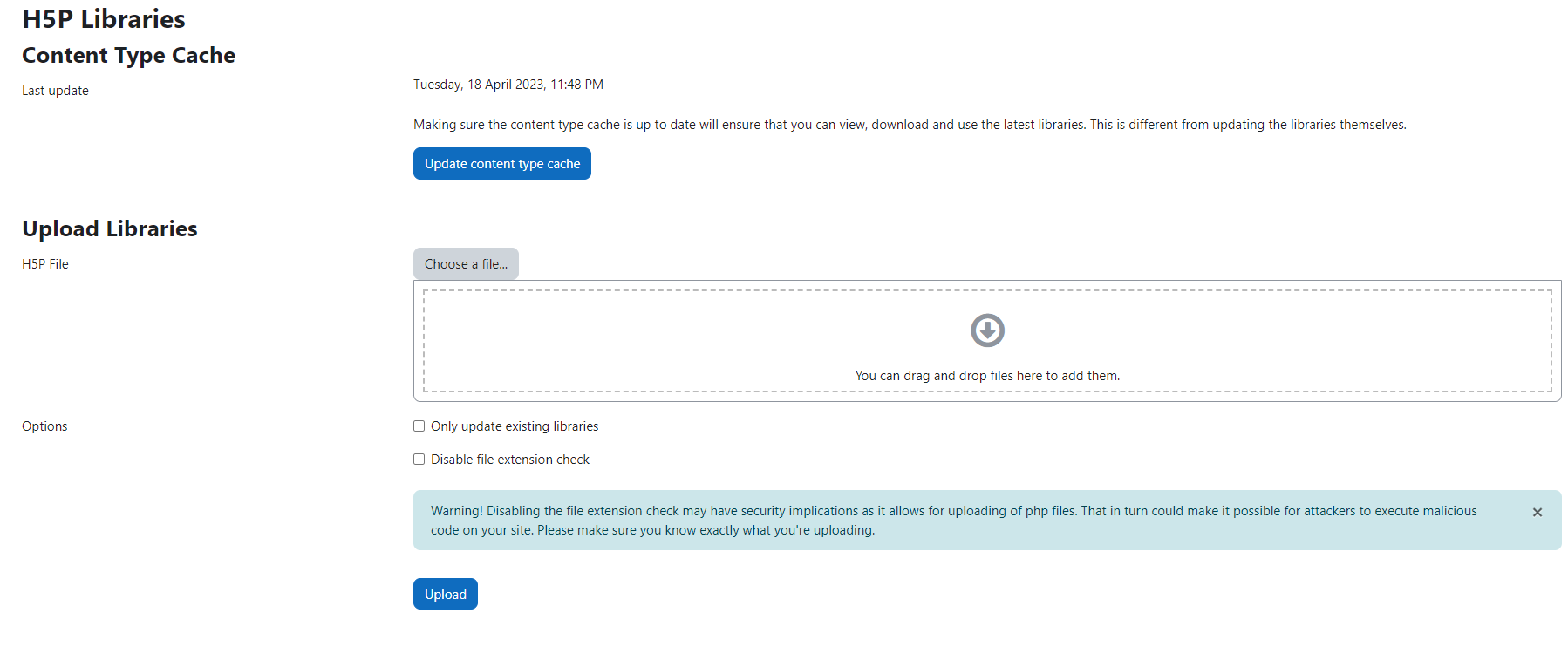Click the 'Tuesday, 18 April 2023, 11:48 PM' date
This screenshot has width=1568, height=647.
pos(508,85)
